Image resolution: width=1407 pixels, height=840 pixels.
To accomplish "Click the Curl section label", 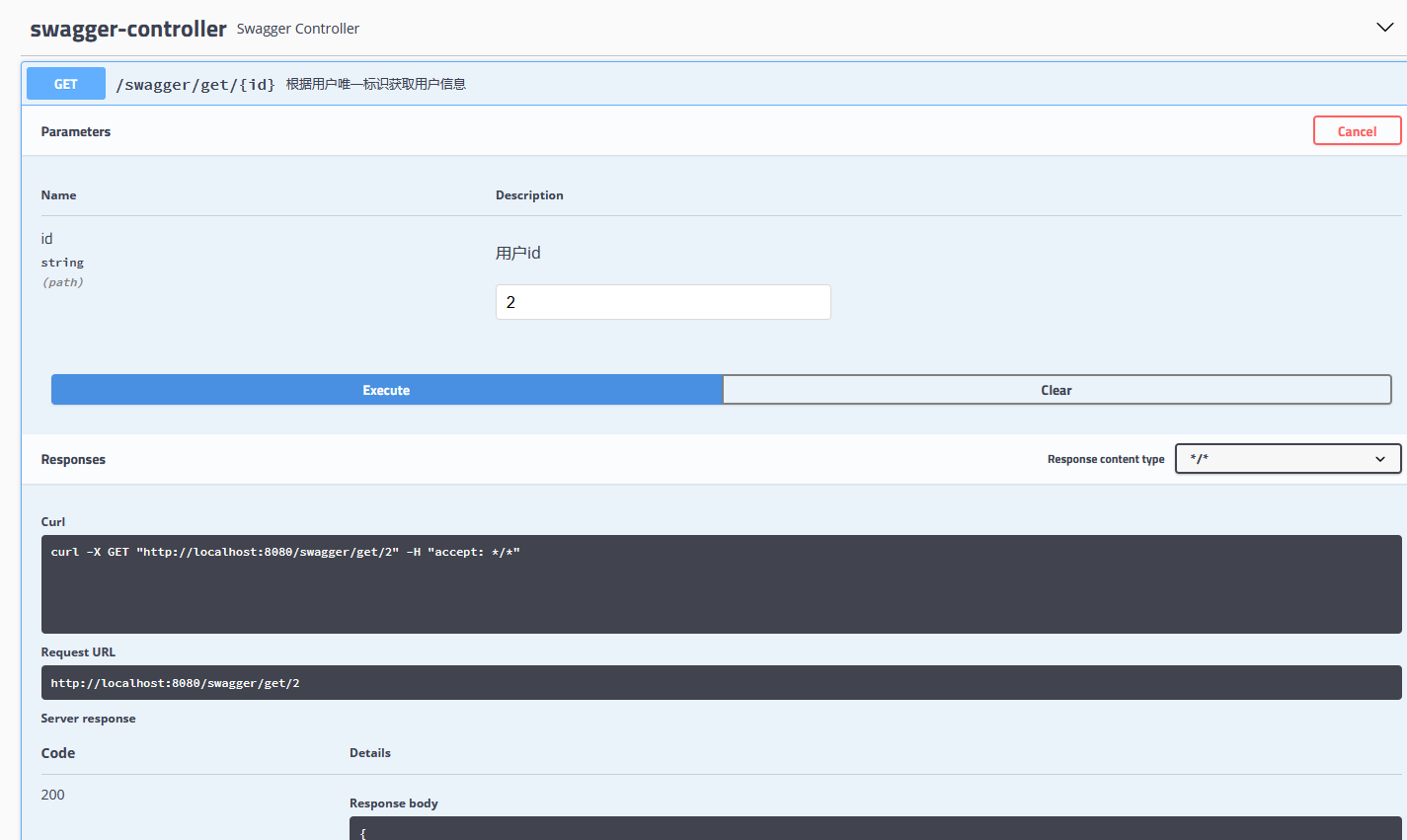I will click(x=52, y=521).
